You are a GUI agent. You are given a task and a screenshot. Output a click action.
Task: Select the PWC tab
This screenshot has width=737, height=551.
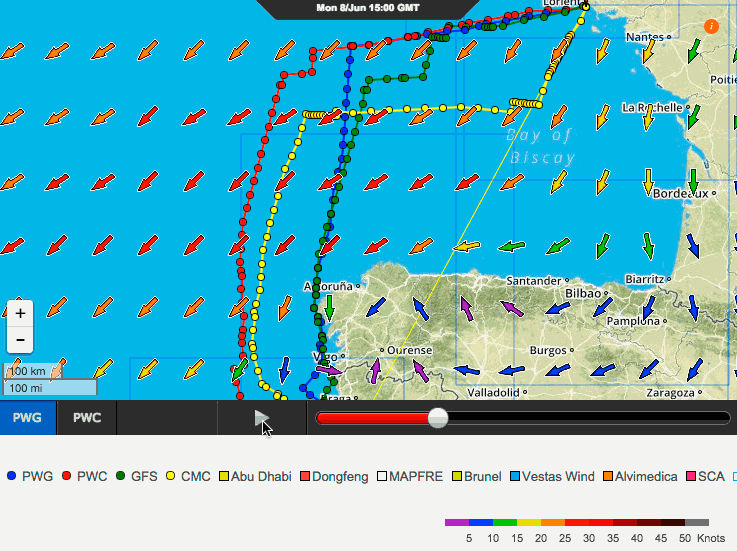87,417
